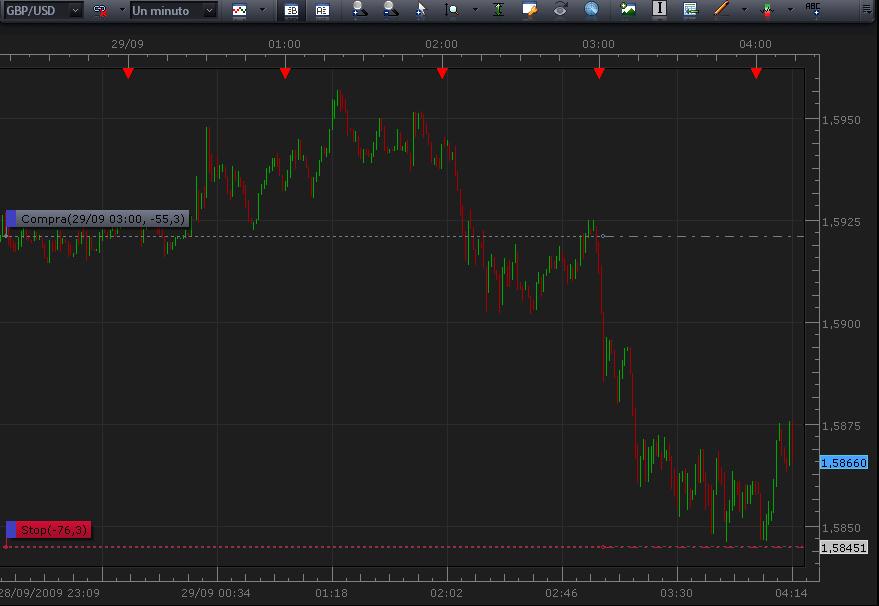Click the 1,5875 price axis label
879x606 pixels.
coord(841,426)
